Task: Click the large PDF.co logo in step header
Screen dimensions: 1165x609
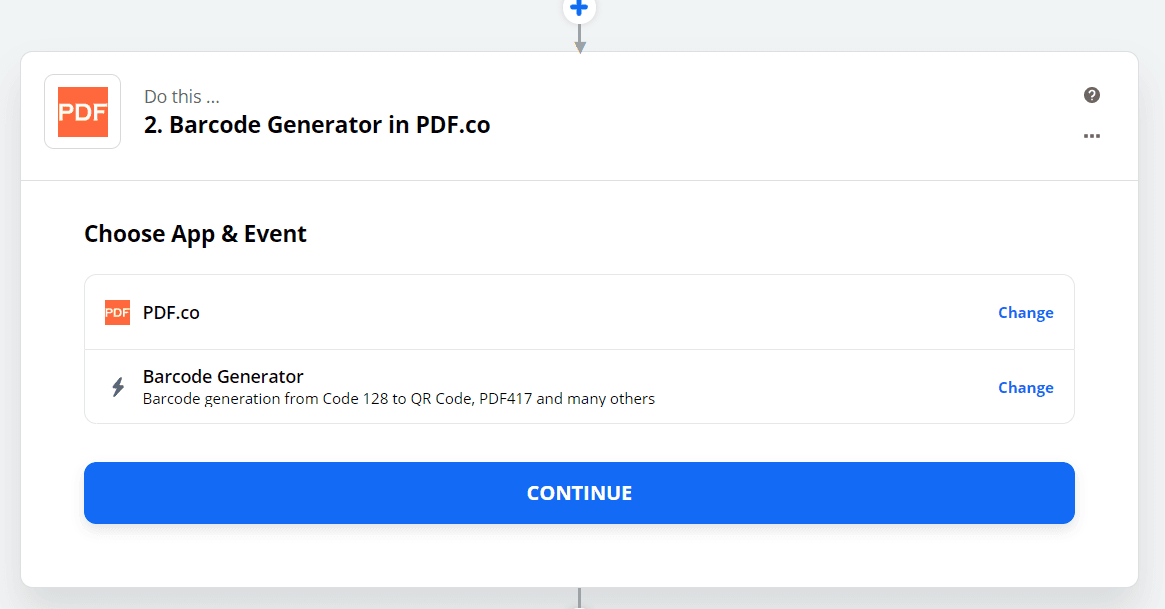Action: [x=82, y=112]
